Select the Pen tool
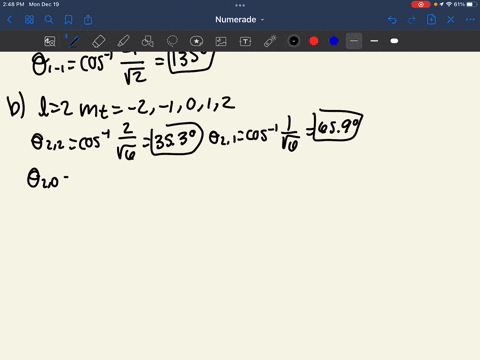This screenshot has height=360, width=480. [x=74, y=41]
